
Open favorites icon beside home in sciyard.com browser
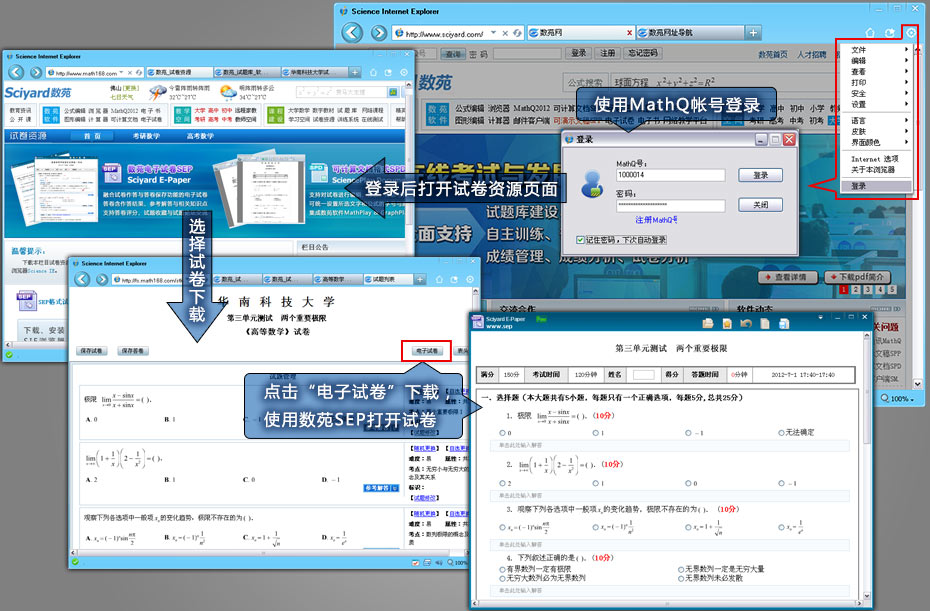[890, 33]
